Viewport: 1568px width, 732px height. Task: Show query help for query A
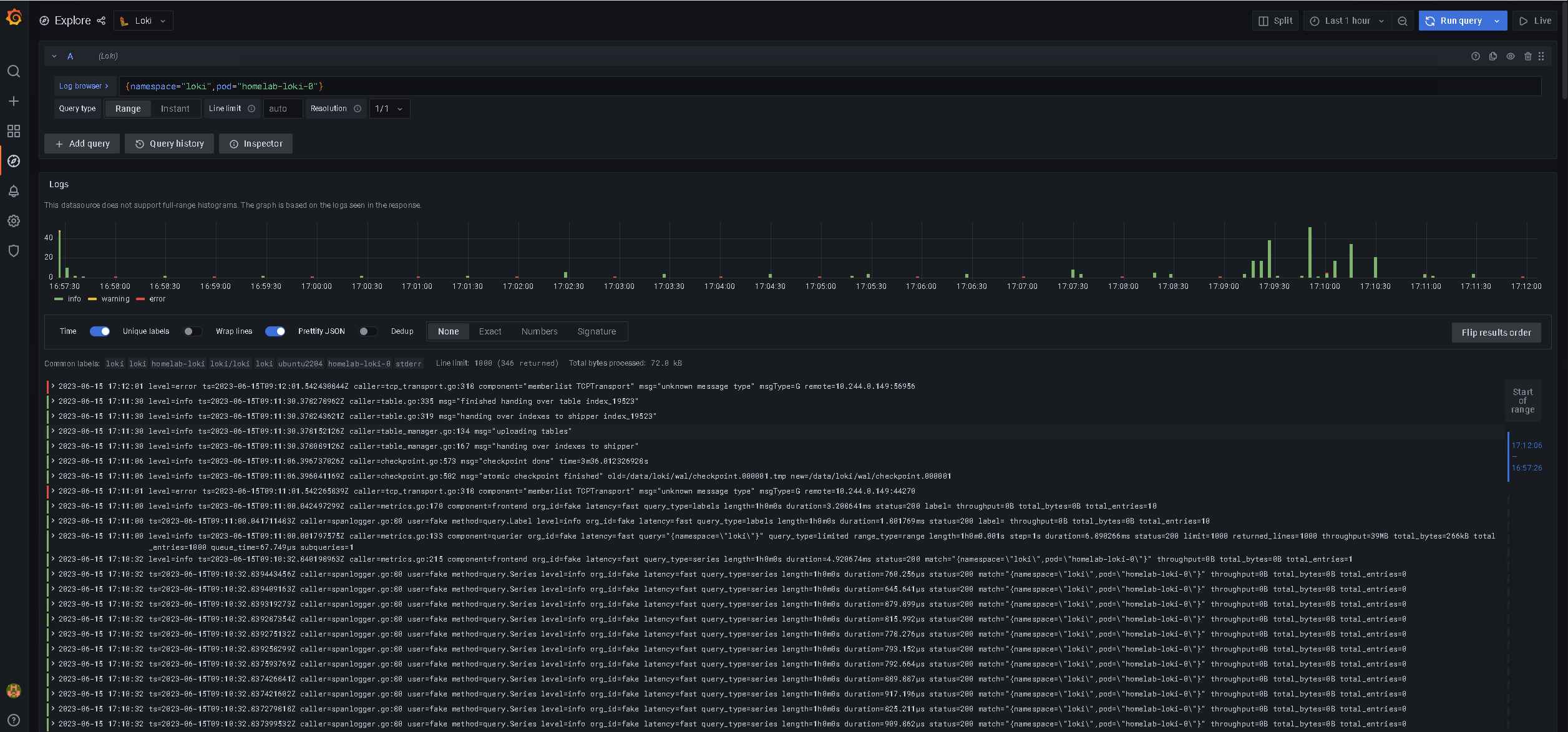pos(1475,56)
